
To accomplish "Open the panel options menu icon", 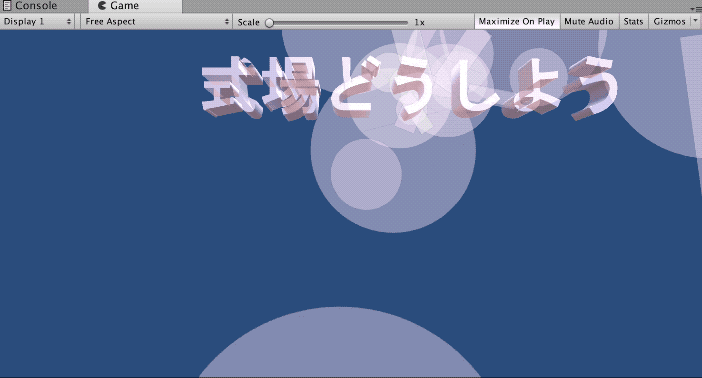I will [x=696, y=9].
